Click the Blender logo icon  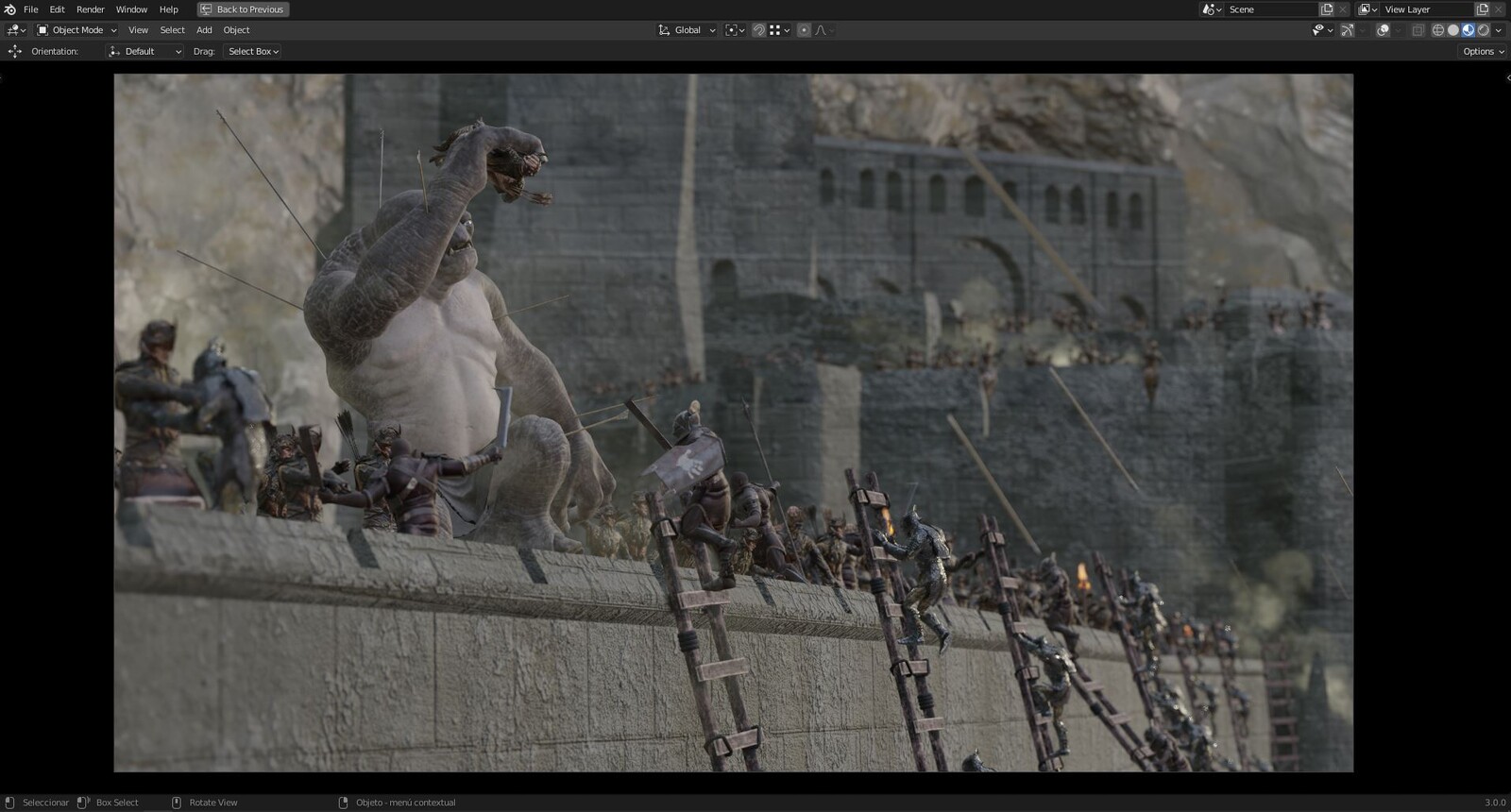pos(9,9)
